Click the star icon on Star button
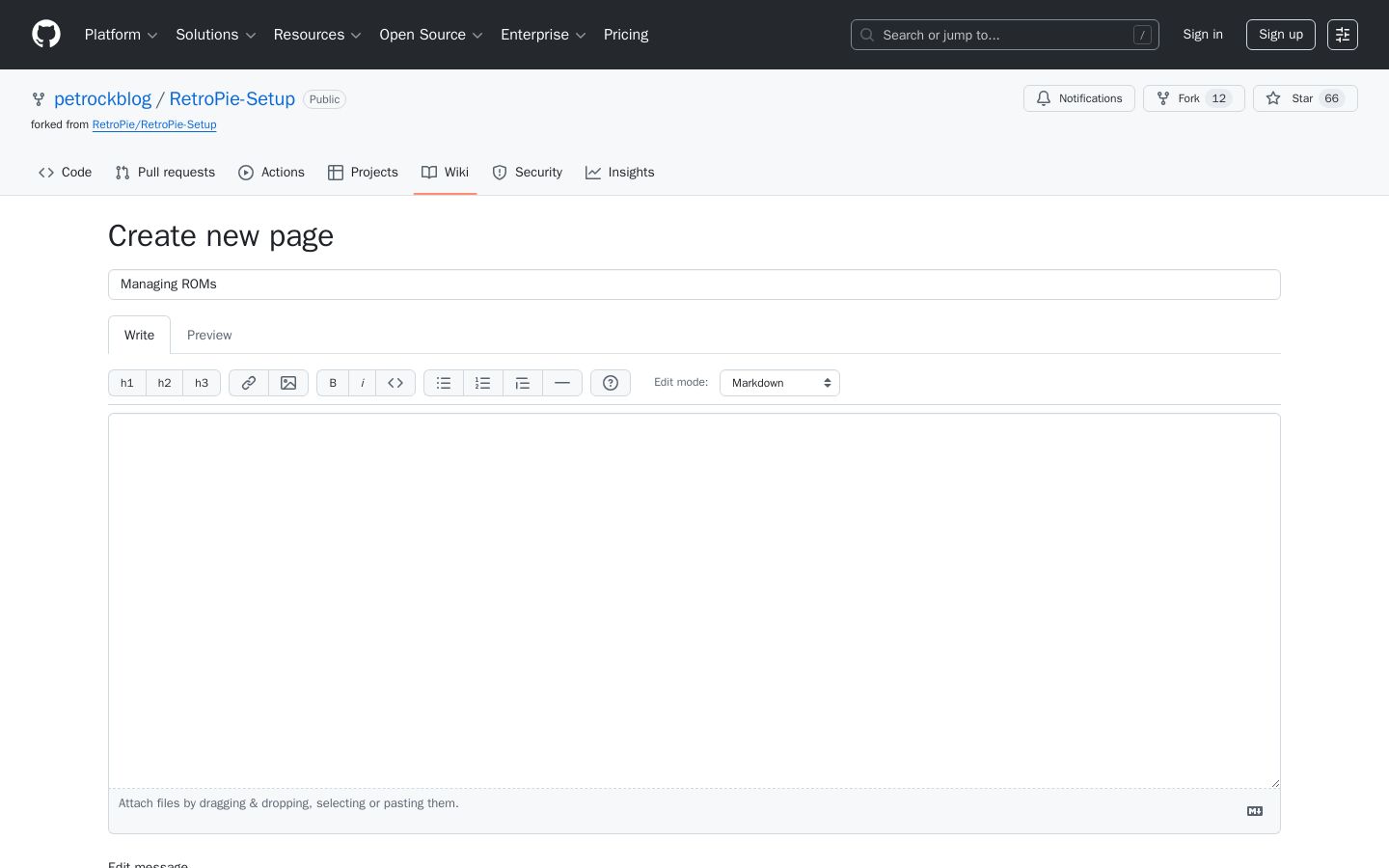Image resolution: width=1389 pixels, height=868 pixels. [x=1273, y=98]
